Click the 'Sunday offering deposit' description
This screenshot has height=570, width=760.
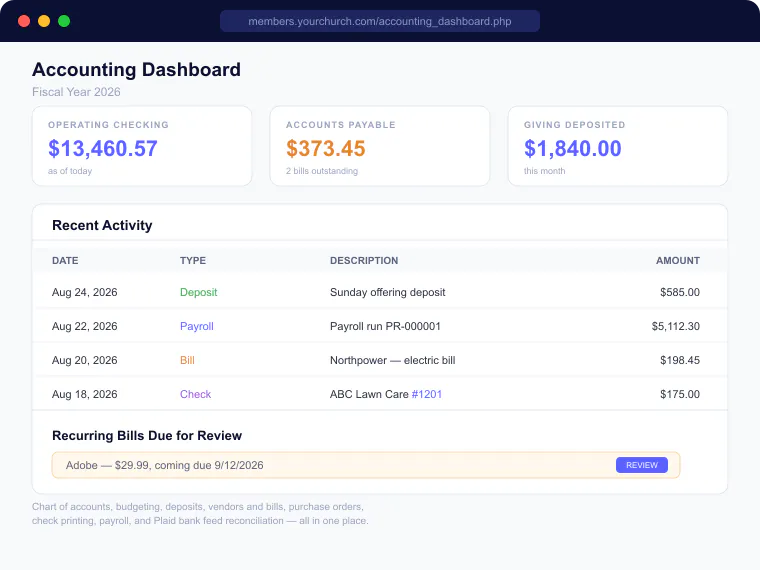tap(387, 292)
